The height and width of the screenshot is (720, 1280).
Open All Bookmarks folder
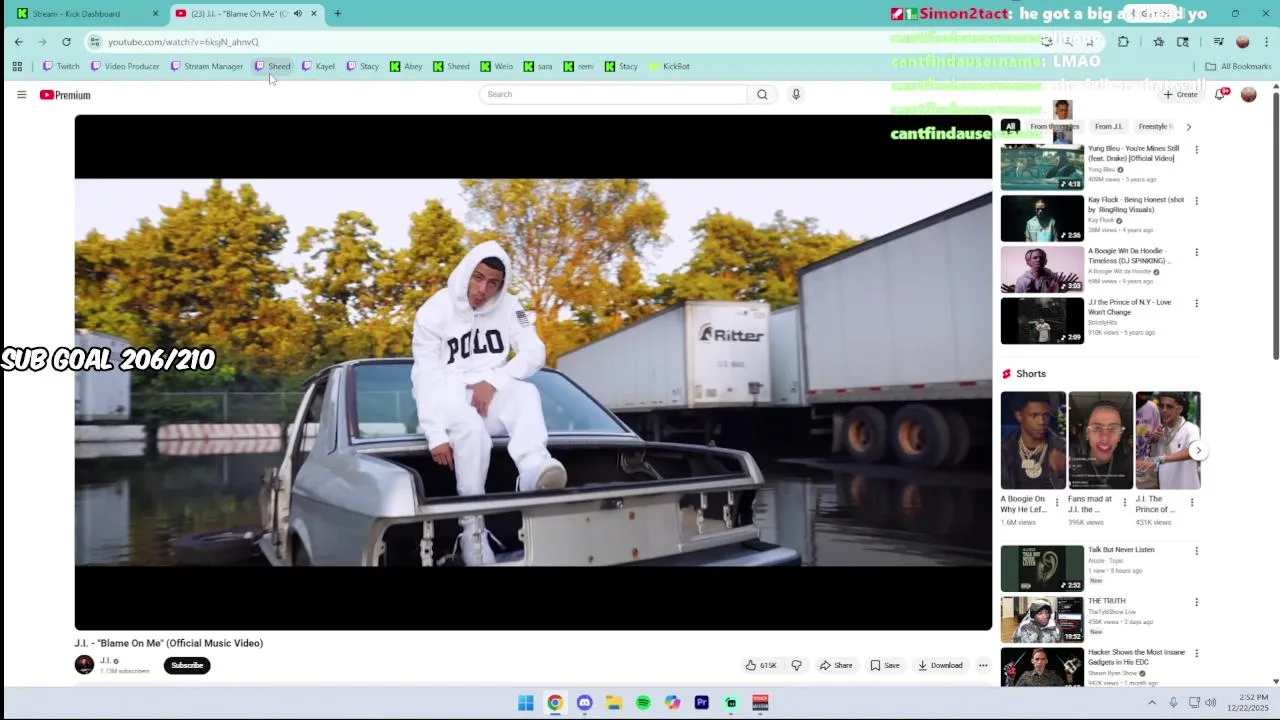(x=1238, y=66)
